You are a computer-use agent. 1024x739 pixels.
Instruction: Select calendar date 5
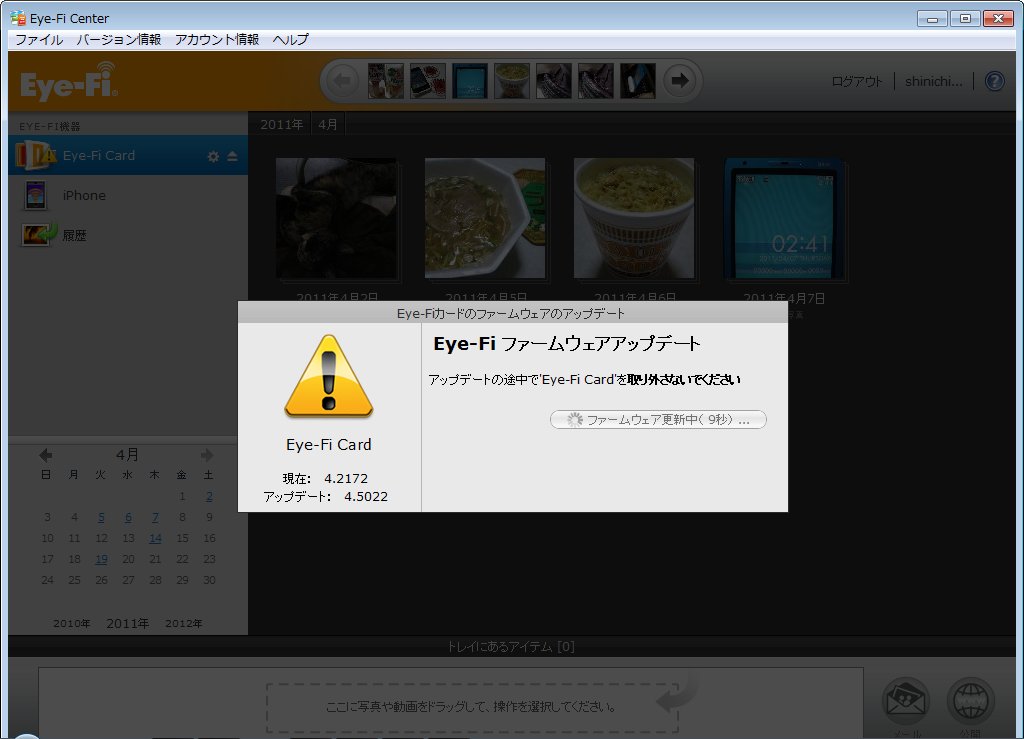[x=101, y=517]
